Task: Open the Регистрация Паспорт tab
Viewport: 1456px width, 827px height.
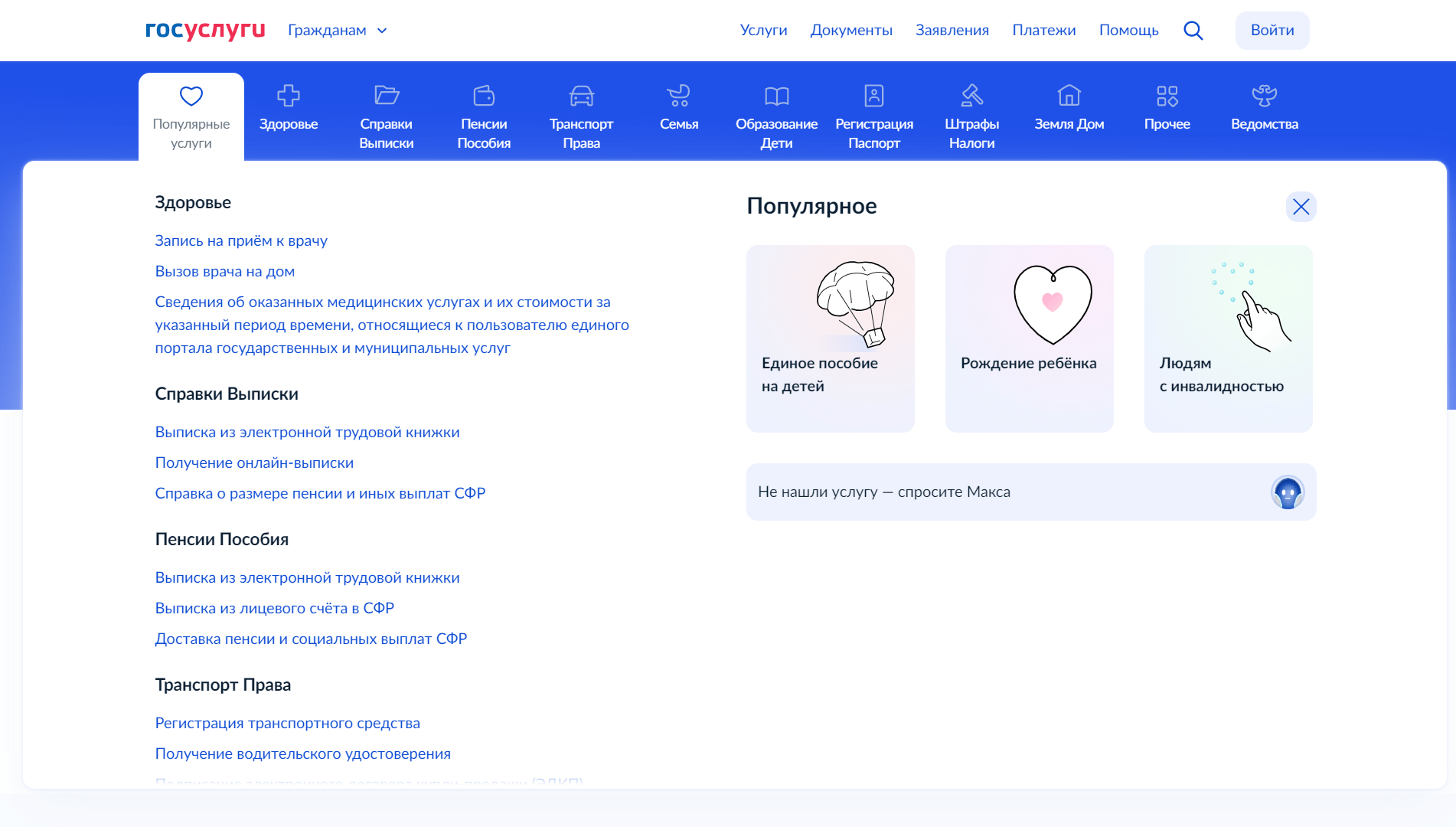Action: click(x=874, y=116)
